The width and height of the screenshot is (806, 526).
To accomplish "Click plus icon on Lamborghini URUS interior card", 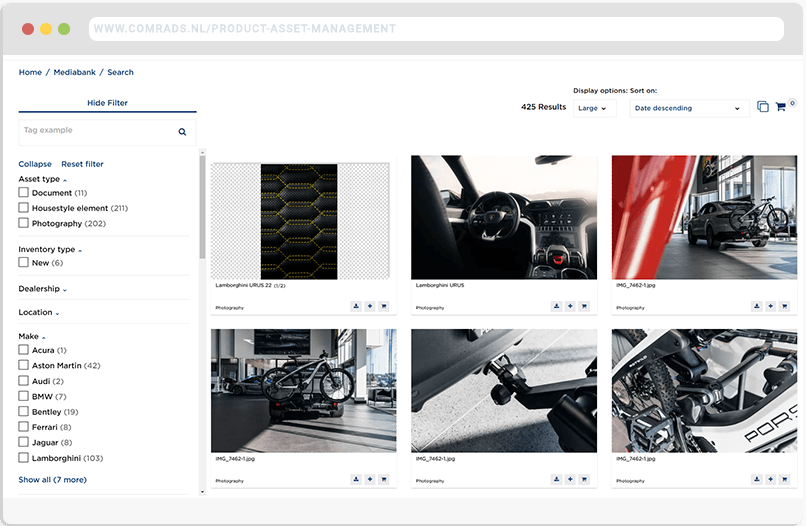I will [570, 306].
